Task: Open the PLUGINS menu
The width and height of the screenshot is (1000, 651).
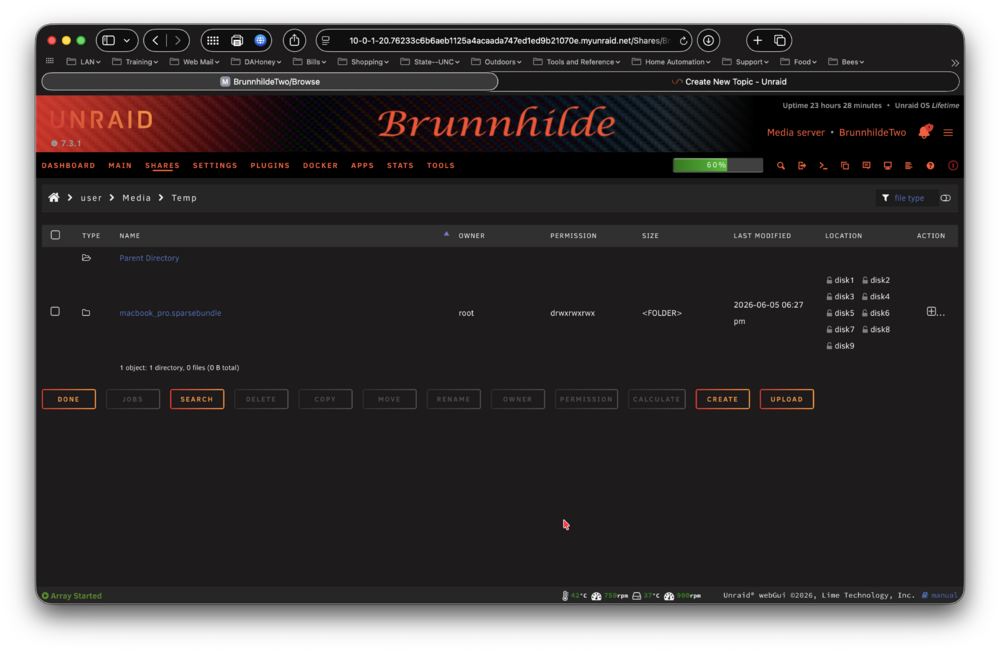Action: click(x=270, y=166)
